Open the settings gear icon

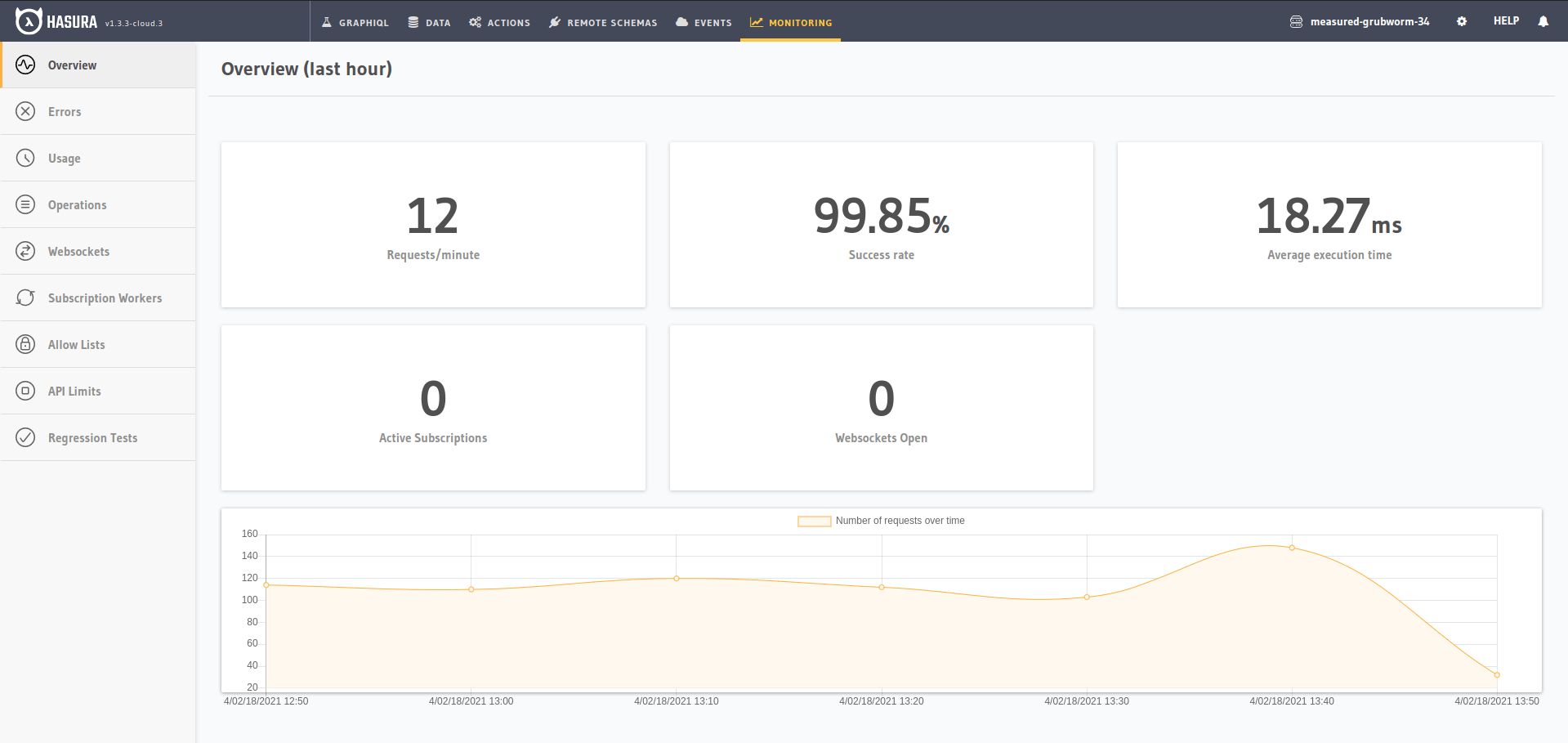[x=1461, y=21]
